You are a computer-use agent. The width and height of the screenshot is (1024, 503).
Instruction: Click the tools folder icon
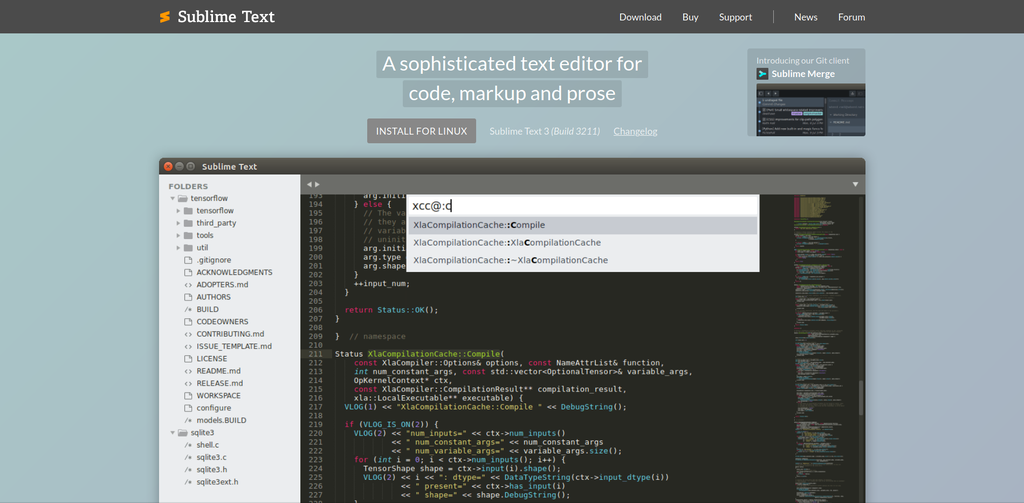pyautogui.click(x=188, y=235)
